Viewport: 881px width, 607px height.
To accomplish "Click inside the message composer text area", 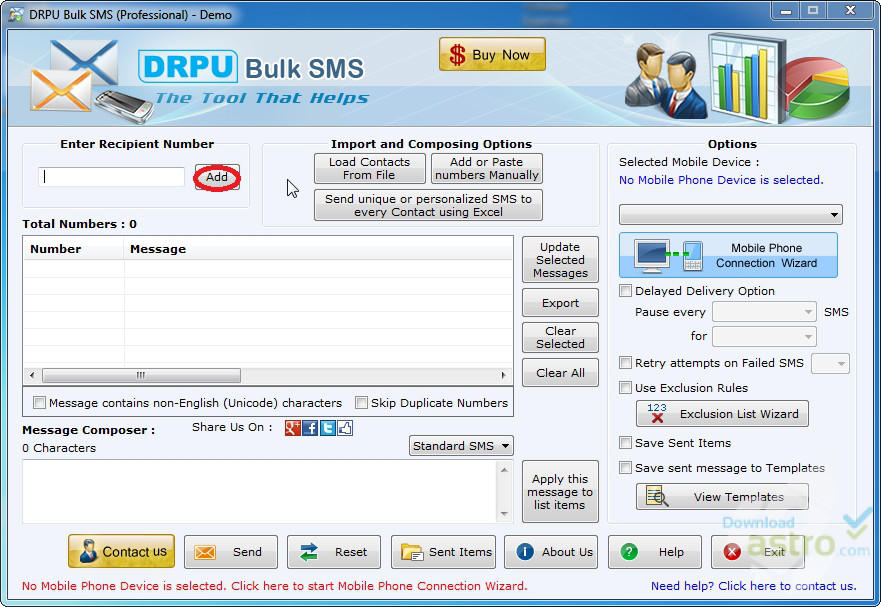I will pos(258,492).
